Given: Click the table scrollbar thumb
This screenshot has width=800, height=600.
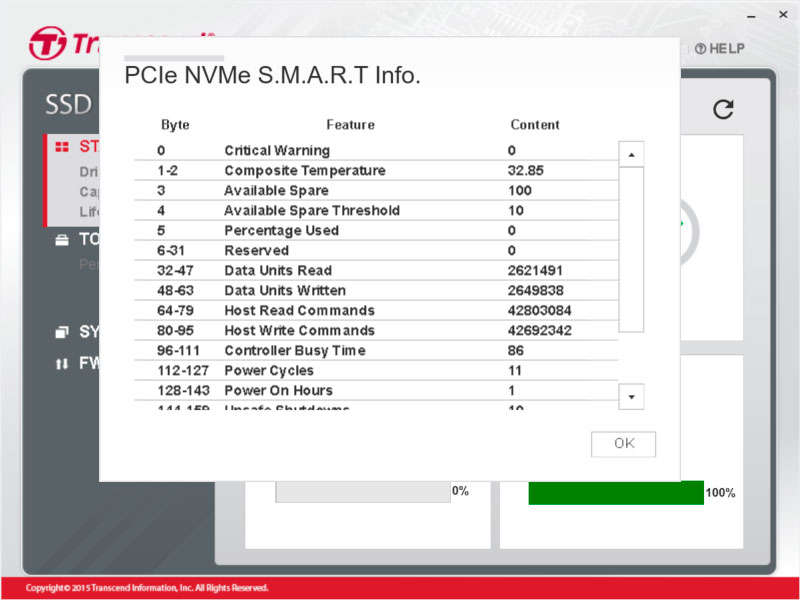Looking at the screenshot, I should point(631,249).
